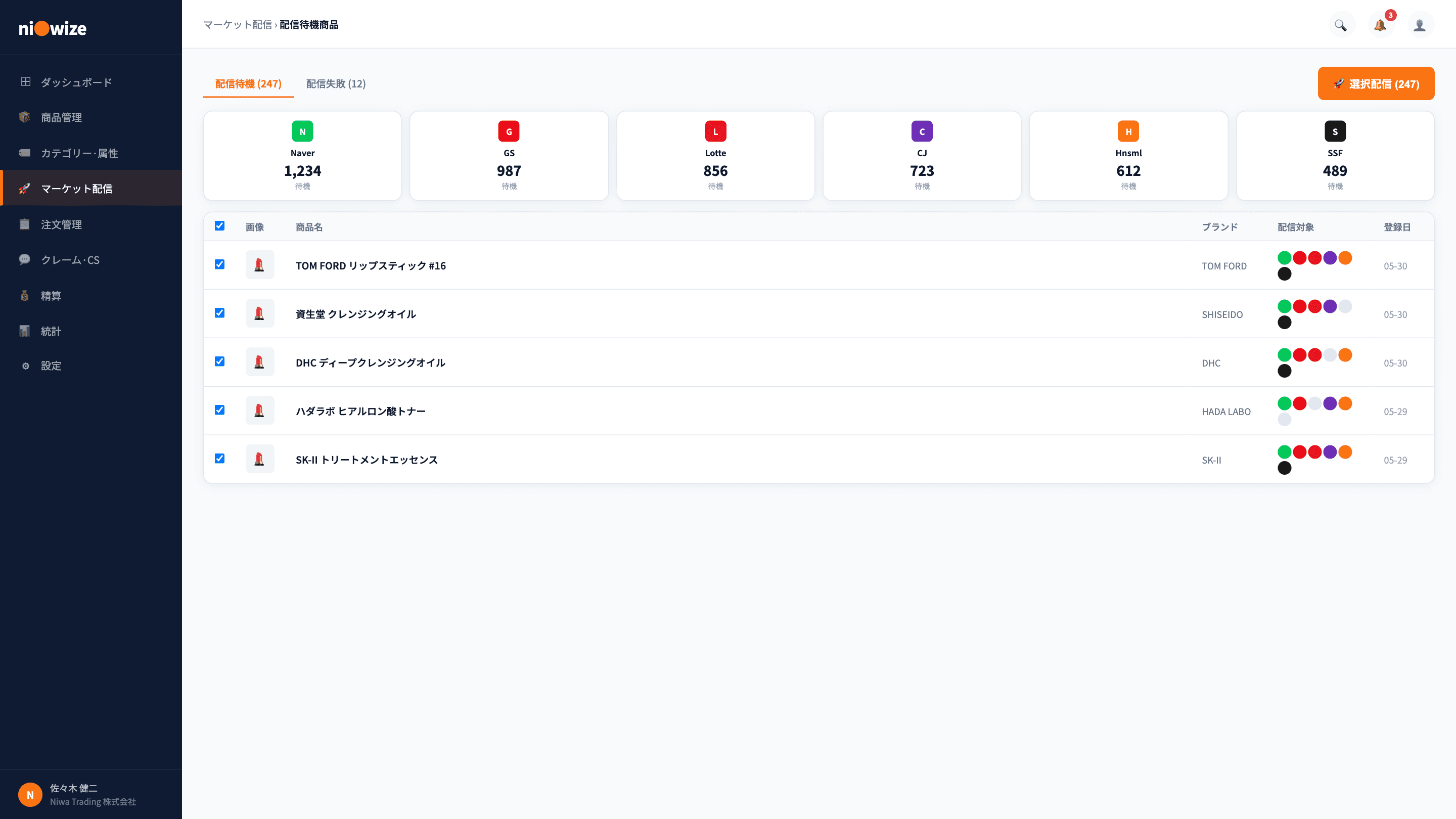Image resolution: width=1456 pixels, height=819 pixels.
Task: Open the search icon in the header
Action: (x=1341, y=25)
